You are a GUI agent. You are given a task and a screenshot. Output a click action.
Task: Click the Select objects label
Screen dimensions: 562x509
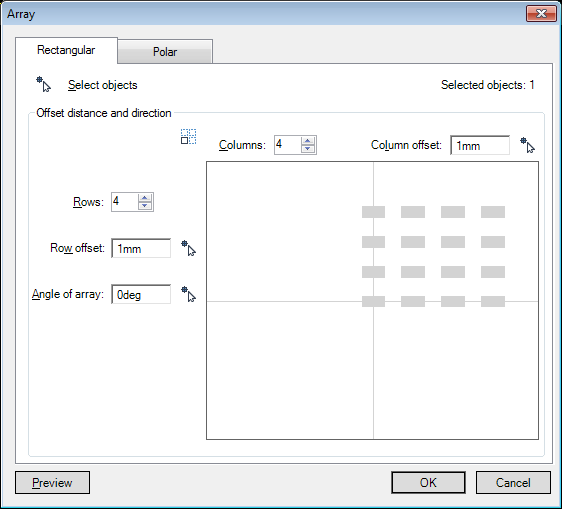tap(103, 85)
